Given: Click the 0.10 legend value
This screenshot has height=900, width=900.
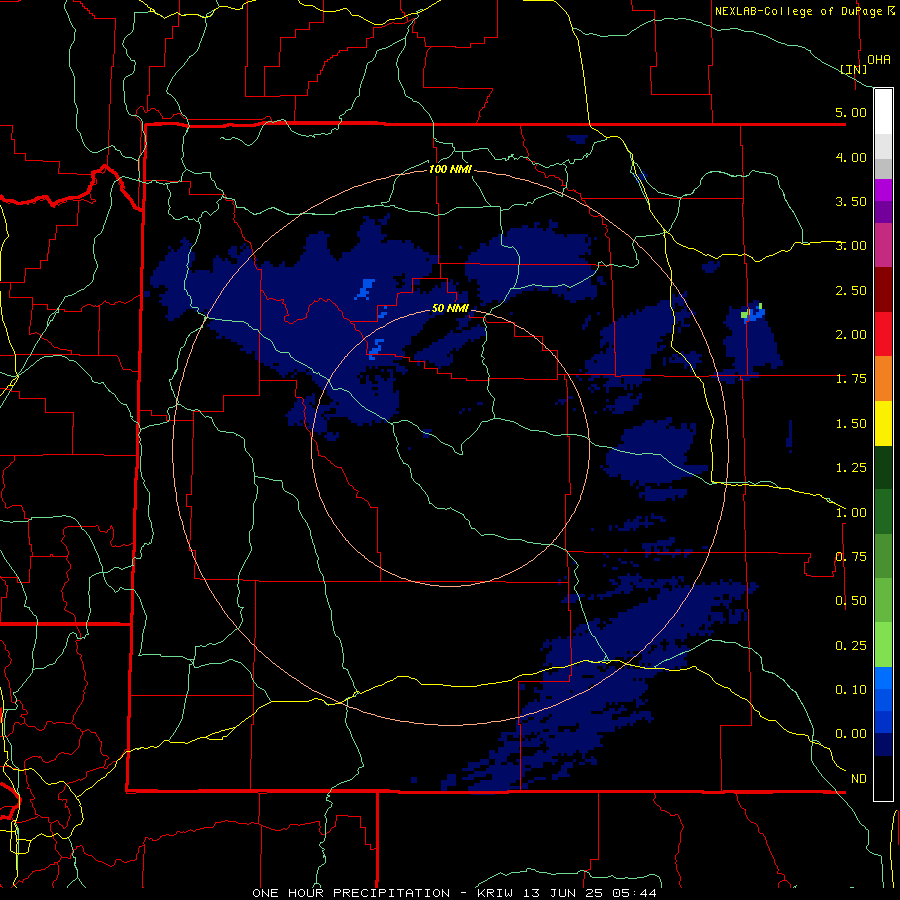Looking at the screenshot, I should pos(851,690).
